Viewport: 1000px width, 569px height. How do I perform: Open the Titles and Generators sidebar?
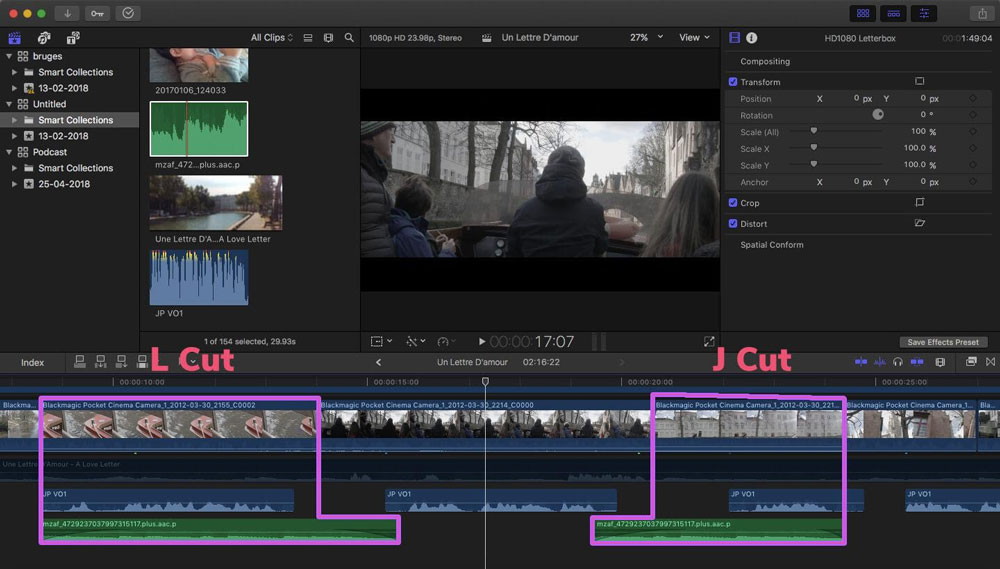pos(73,38)
